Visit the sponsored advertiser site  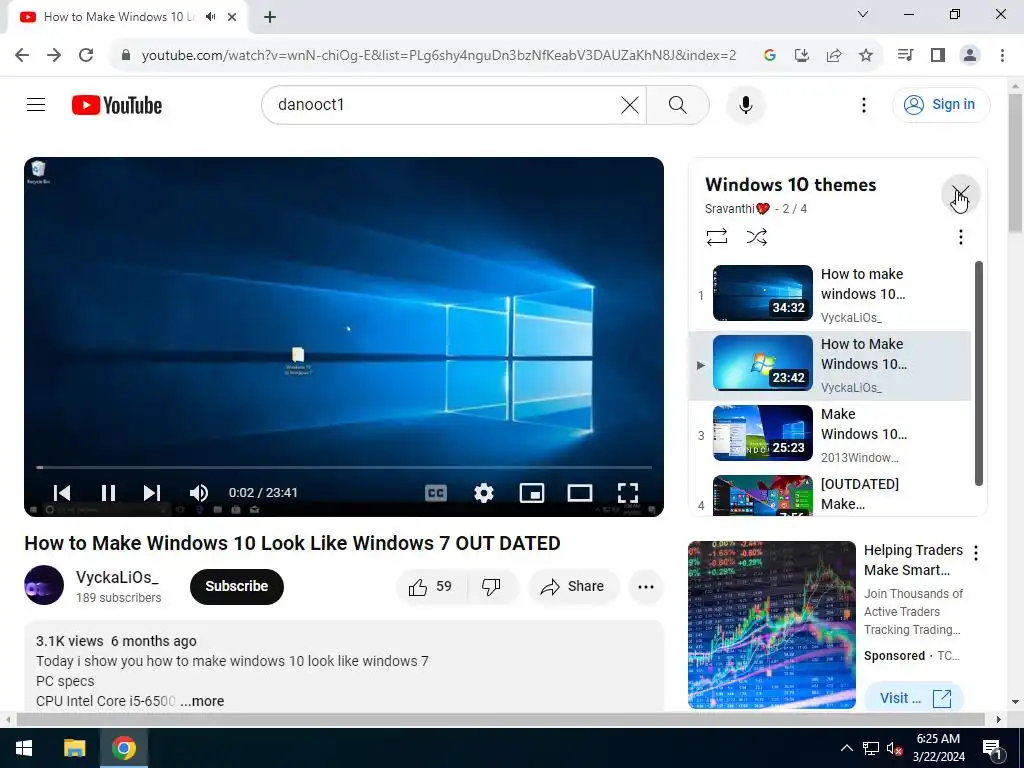(914, 697)
